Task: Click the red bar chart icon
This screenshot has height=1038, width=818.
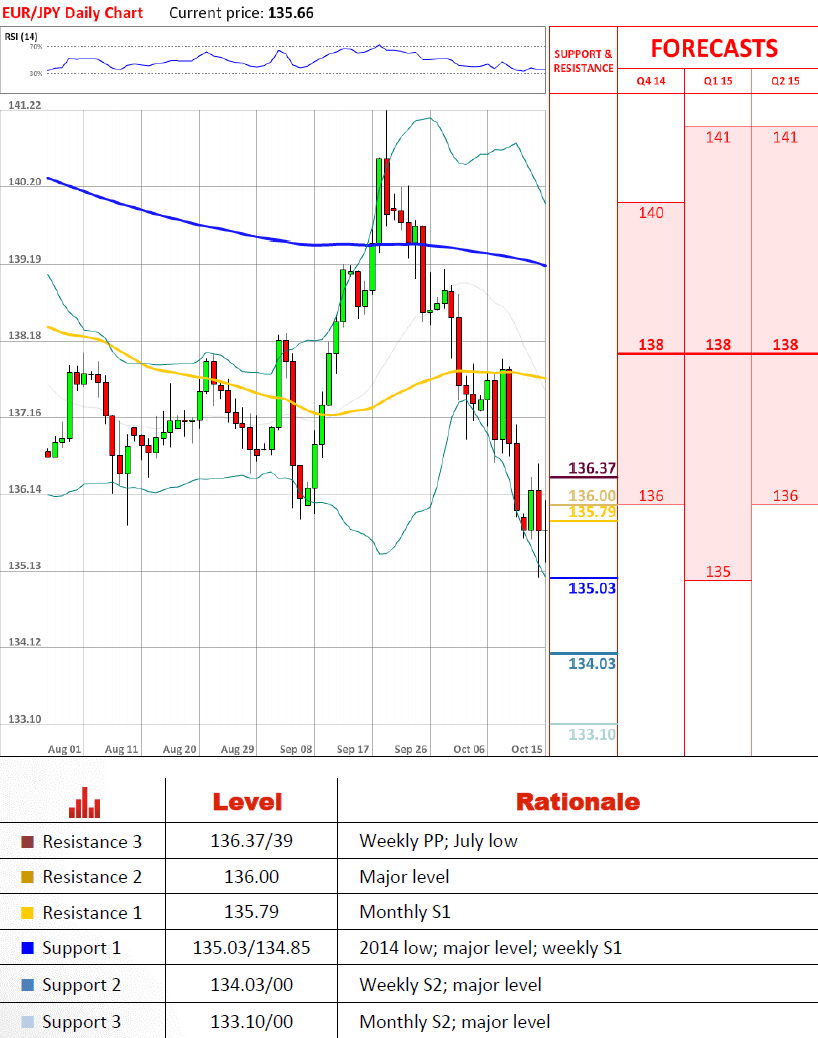Action: [84, 802]
